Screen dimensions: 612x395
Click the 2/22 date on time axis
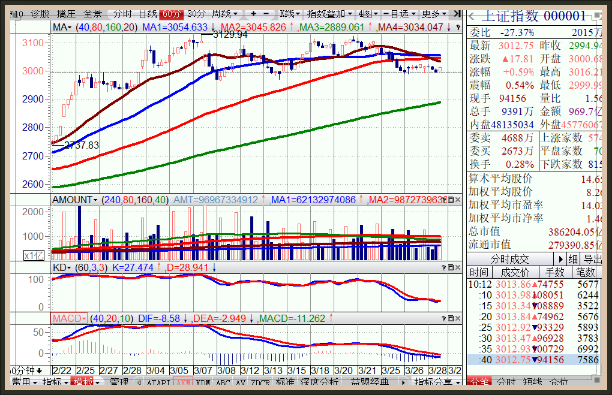pos(62,370)
